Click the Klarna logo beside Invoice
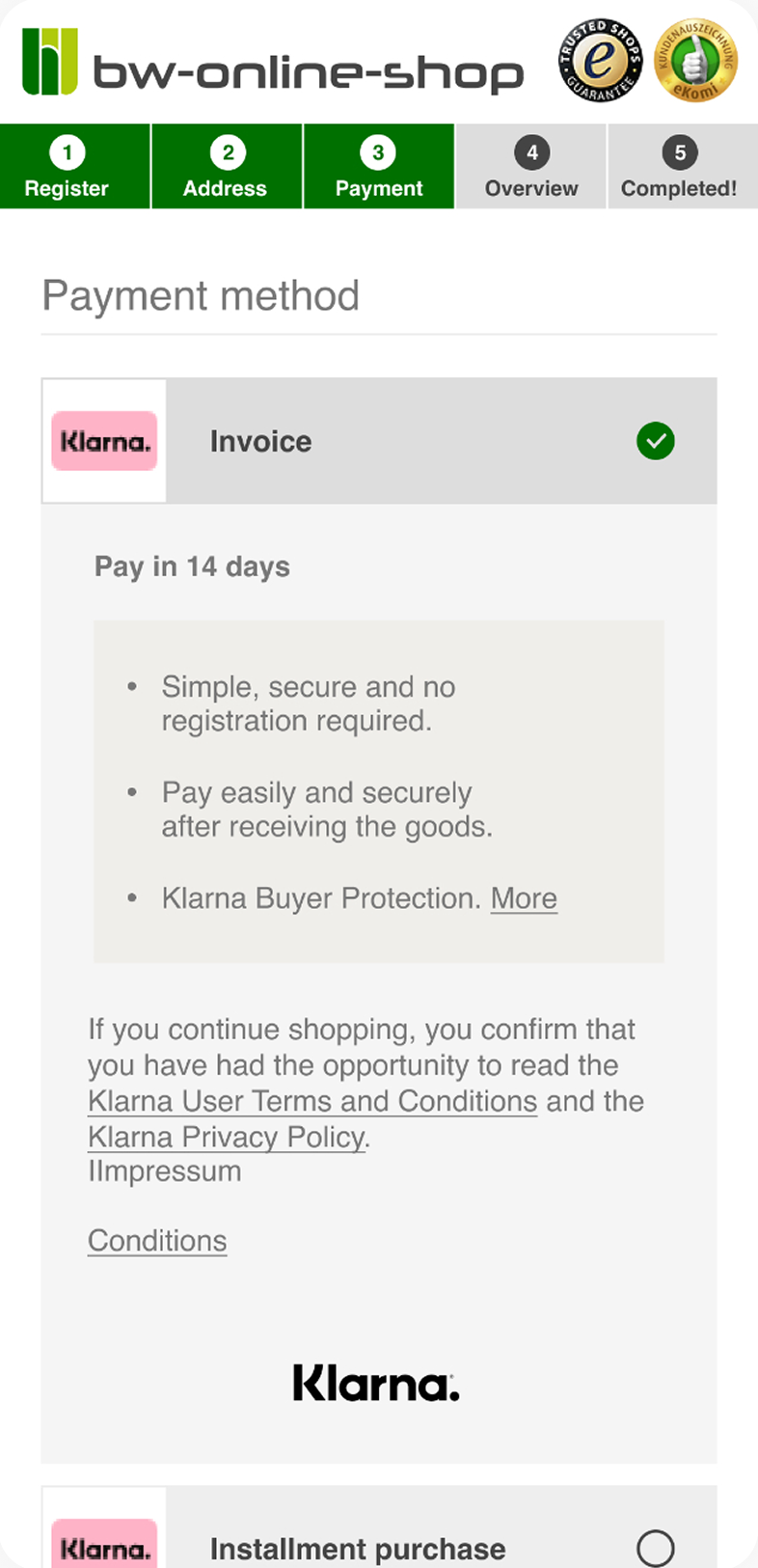Viewport: 758px width, 1568px height. point(104,441)
